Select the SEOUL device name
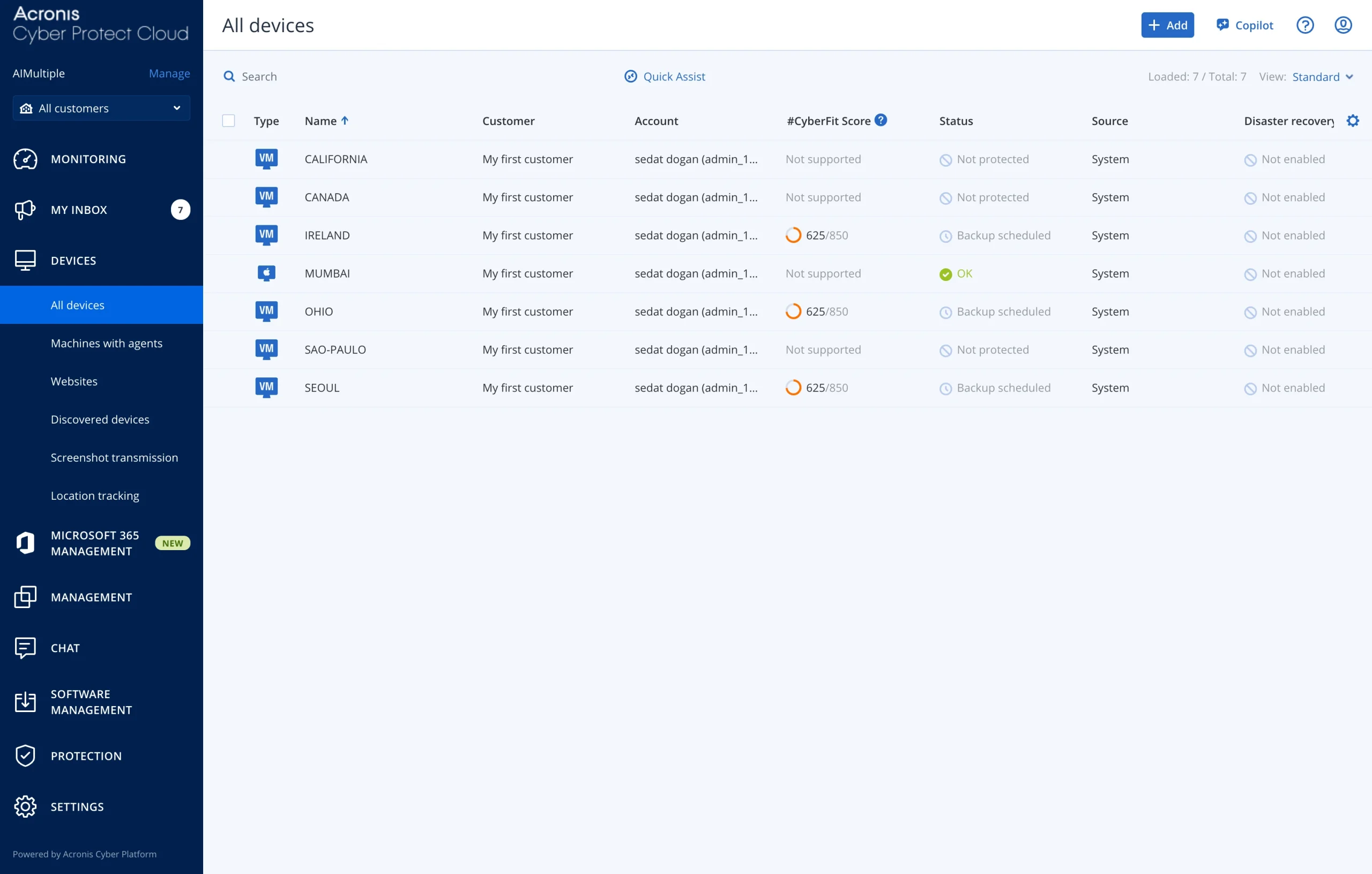The height and width of the screenshot is (874, 1372). point(322,388)
